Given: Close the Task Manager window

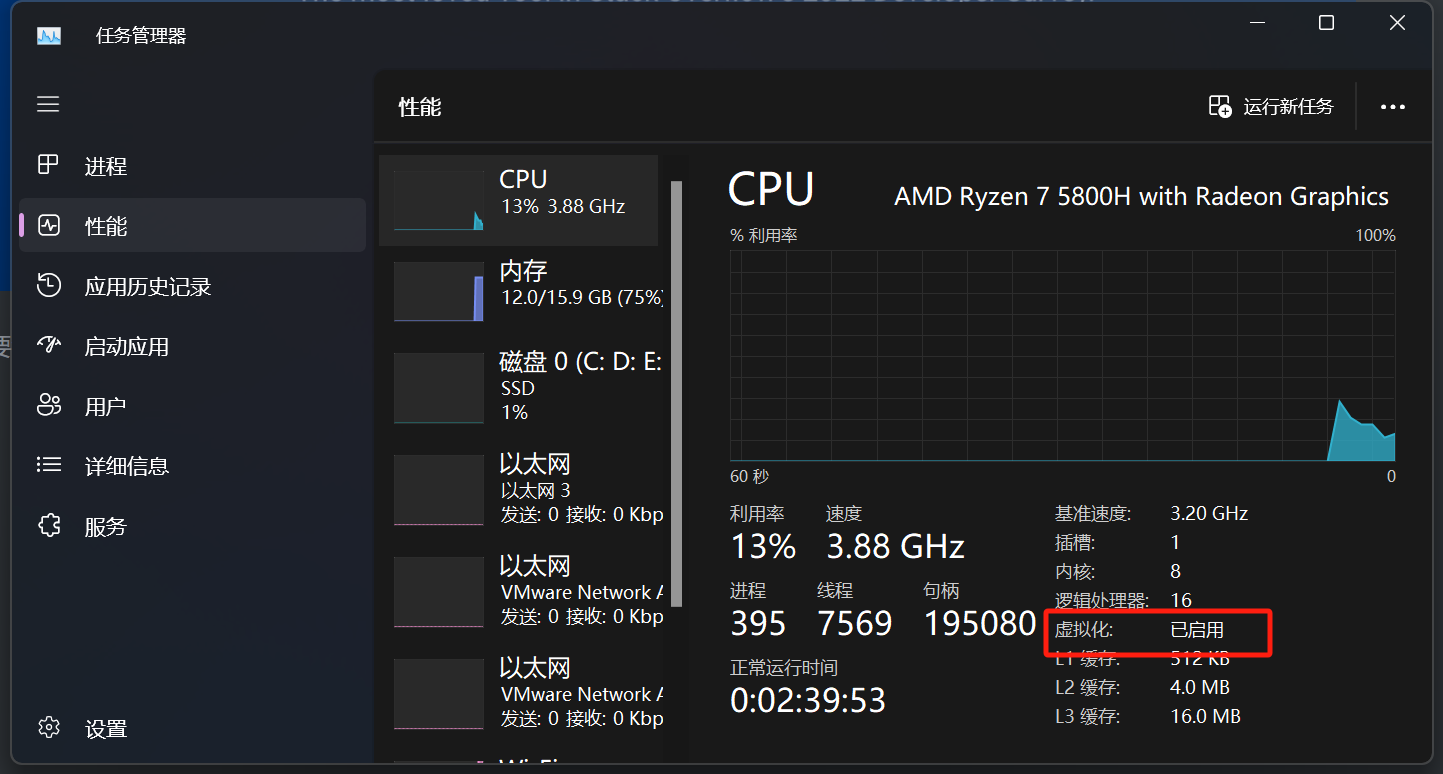Looking at the screenshot, I should point(1397,23).
